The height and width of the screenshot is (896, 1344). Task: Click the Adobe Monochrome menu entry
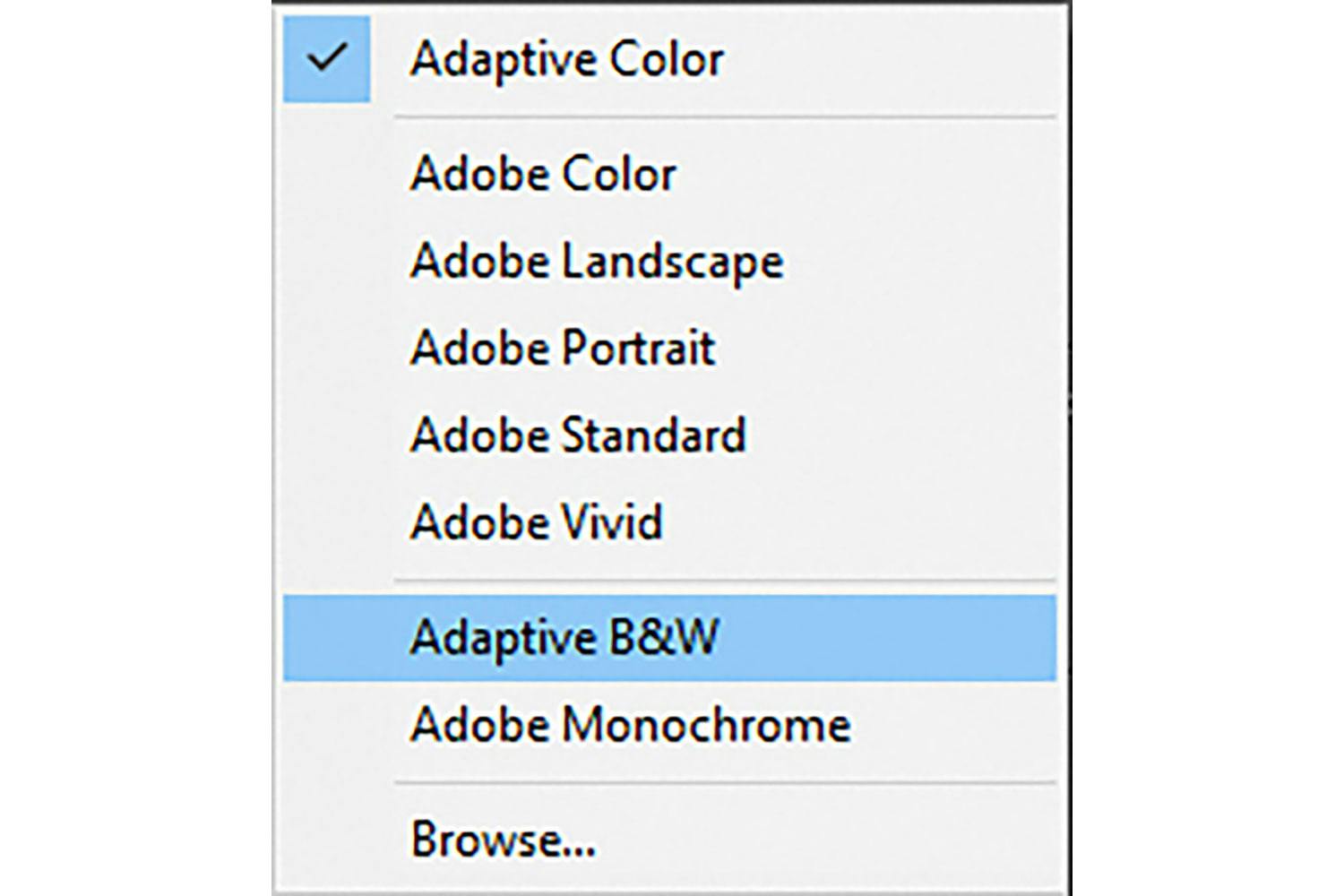tap(630, 724)
